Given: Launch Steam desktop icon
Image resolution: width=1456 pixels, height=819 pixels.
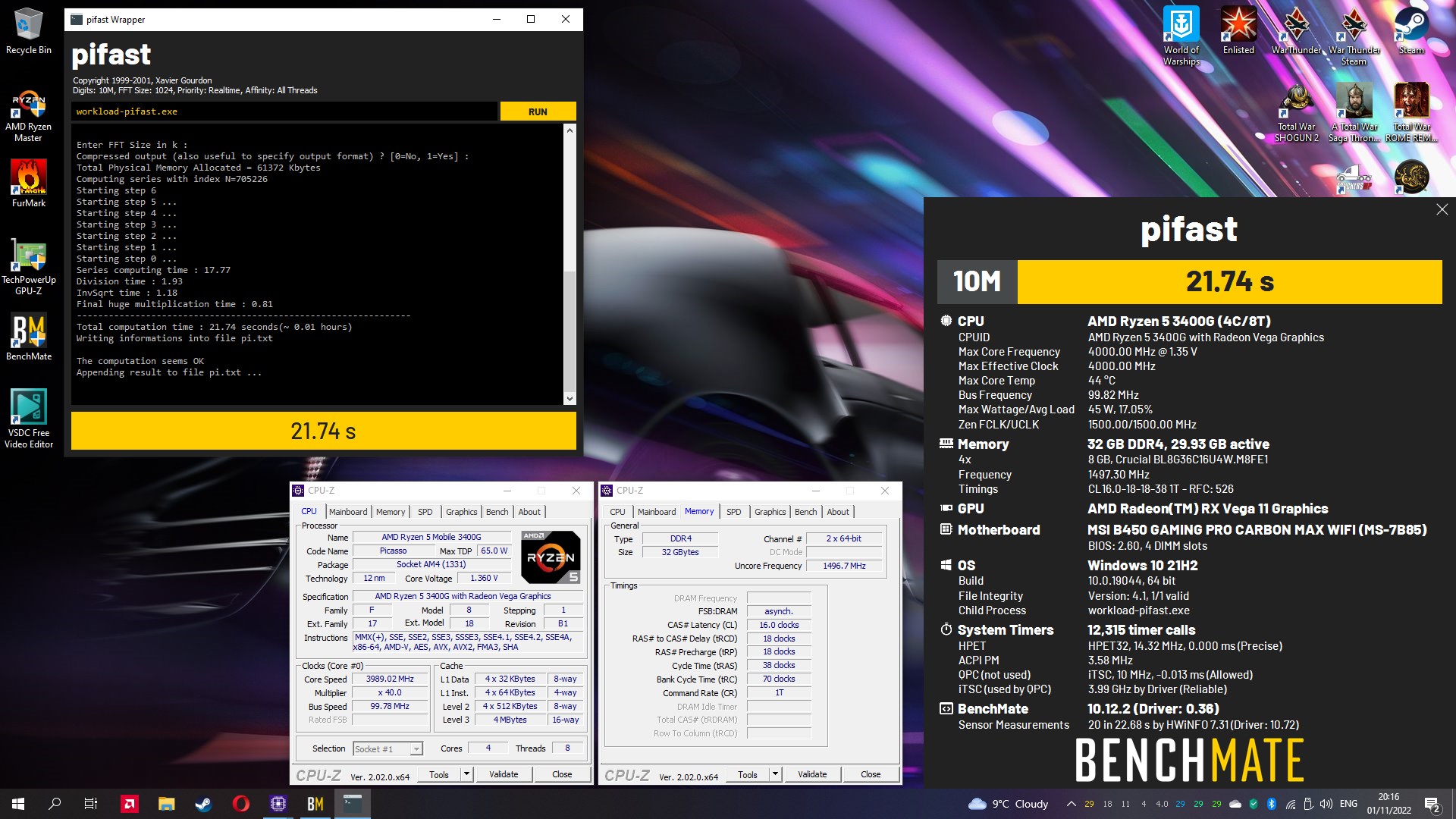Looking at the screenshot, I should [1411, 30].
